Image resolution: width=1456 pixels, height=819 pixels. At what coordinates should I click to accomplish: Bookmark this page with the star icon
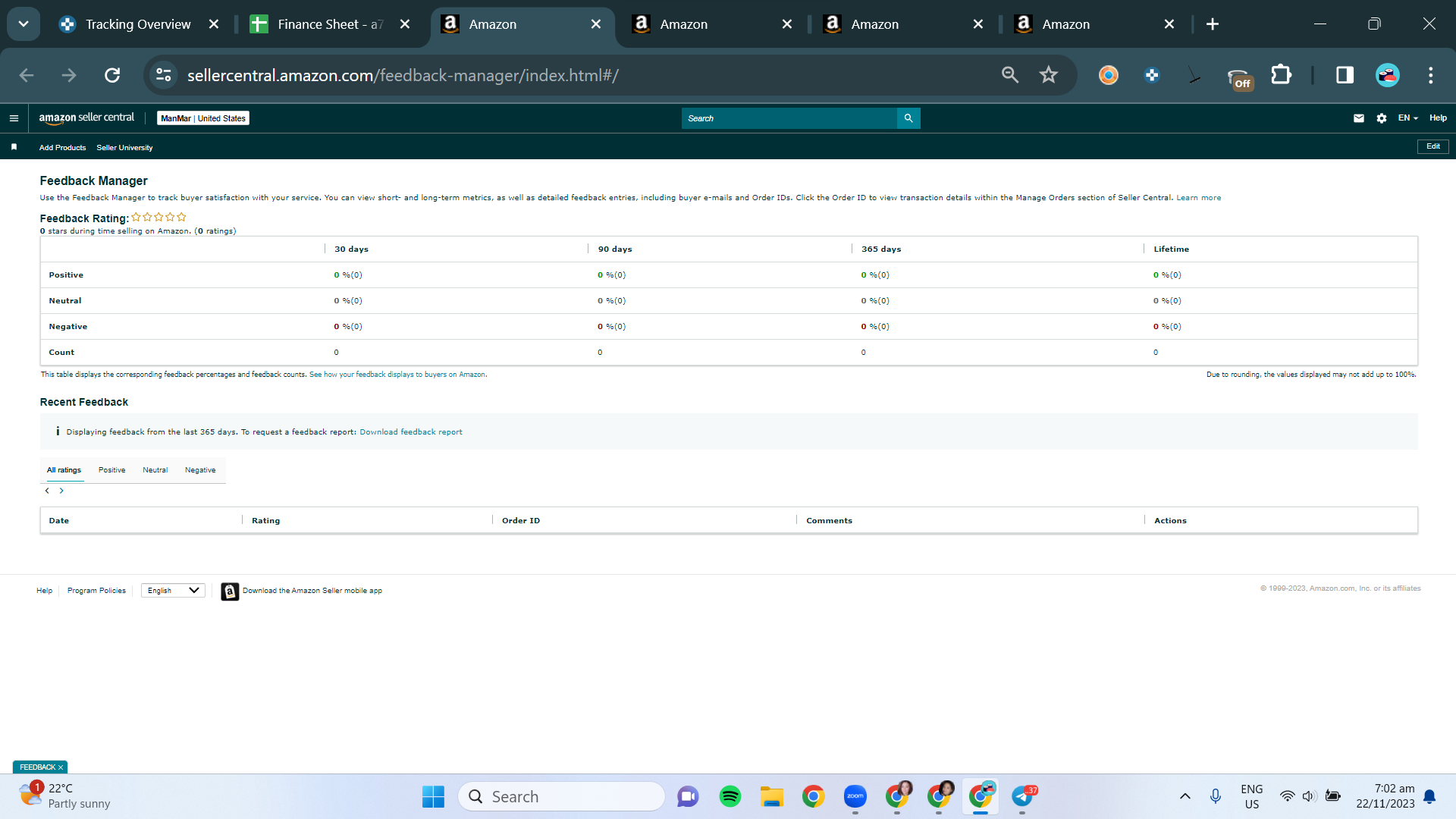pyautogui.click(x=1049, y=74)
